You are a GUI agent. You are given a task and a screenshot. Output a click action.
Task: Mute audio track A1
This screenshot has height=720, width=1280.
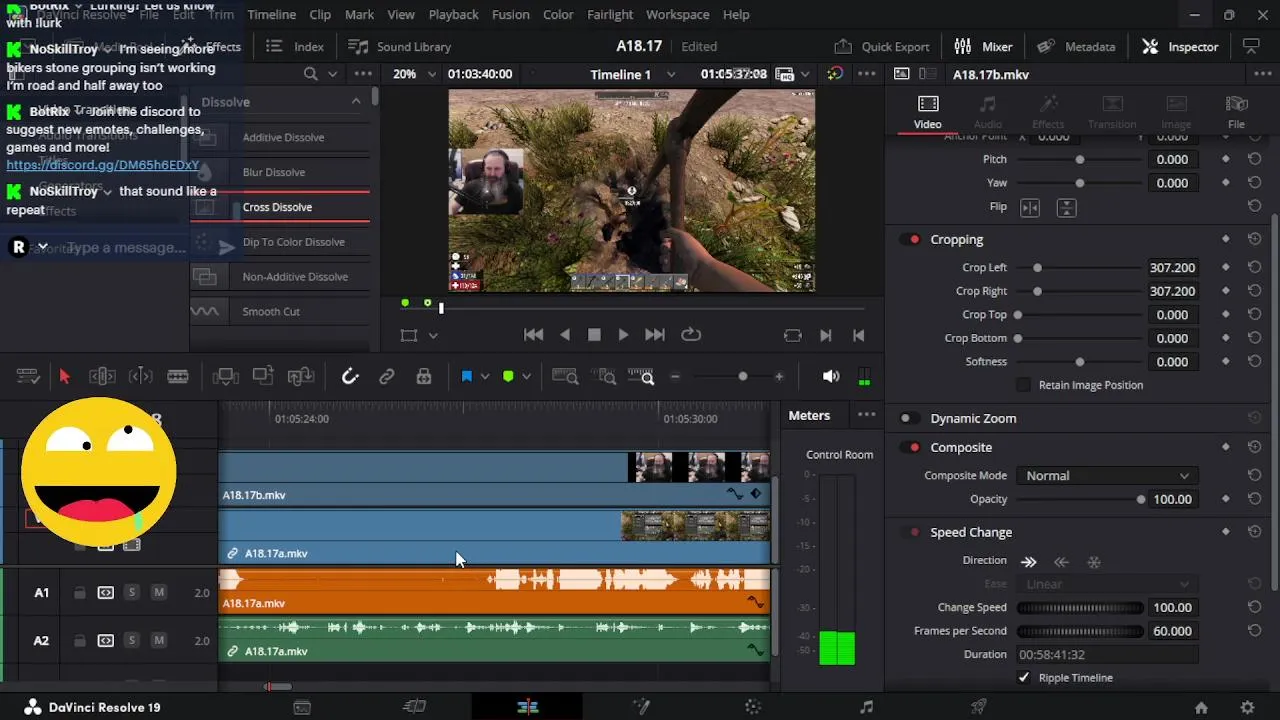point(158,593)
